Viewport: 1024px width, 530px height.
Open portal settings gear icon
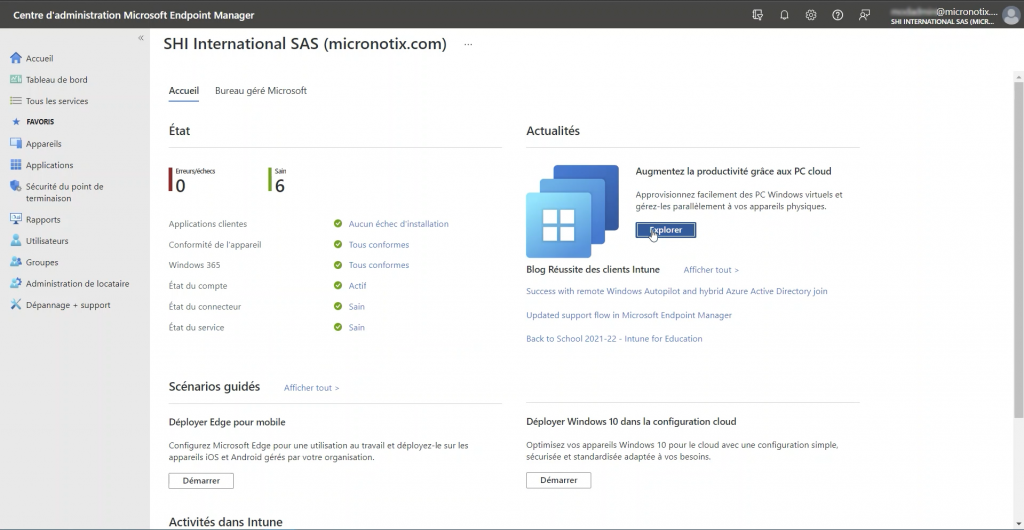[810, 14]
